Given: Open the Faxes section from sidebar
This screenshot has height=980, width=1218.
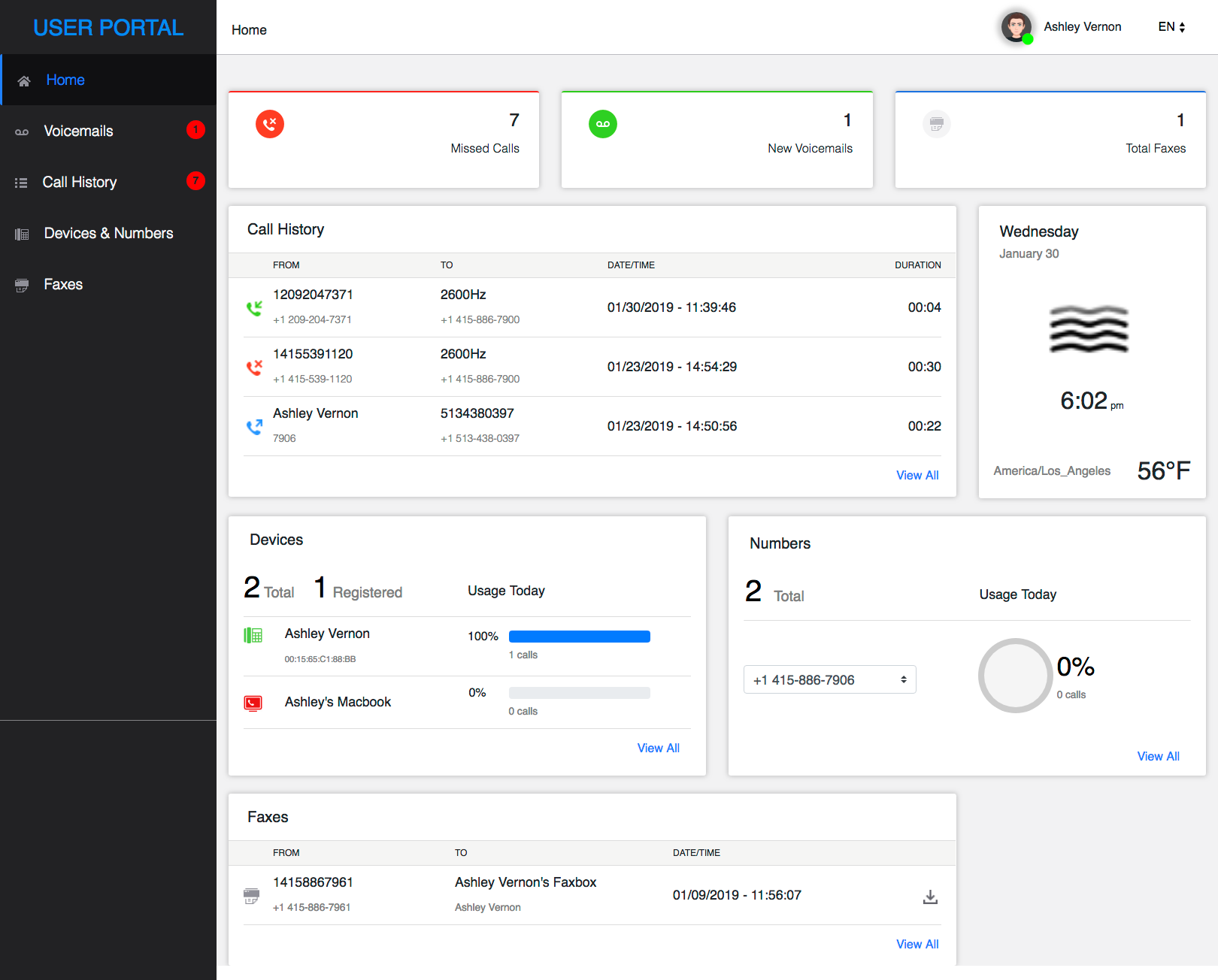Looking at the screenshot, I should 21,284.
